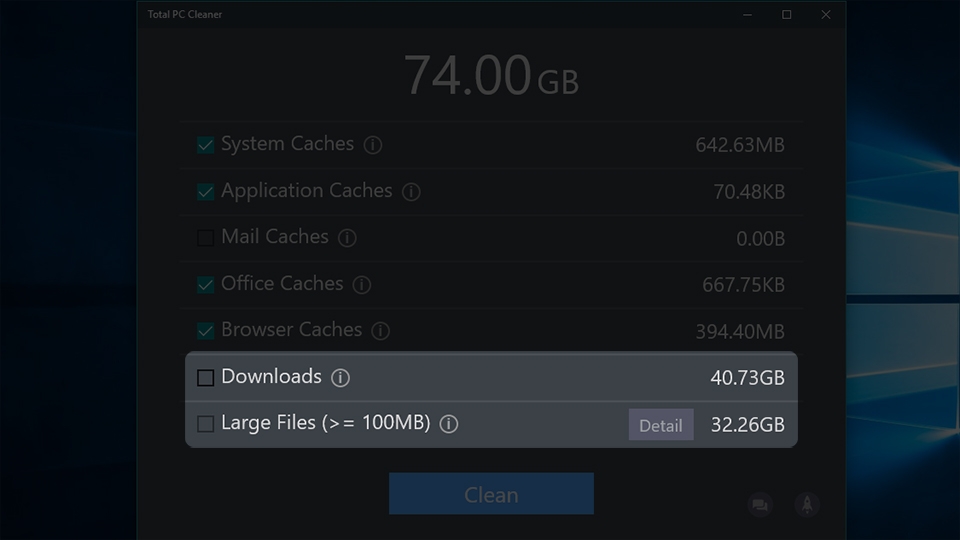This screenshot has width=960, height=540.
Task: Check the Downloads checkbox
Action: [206, 378]
